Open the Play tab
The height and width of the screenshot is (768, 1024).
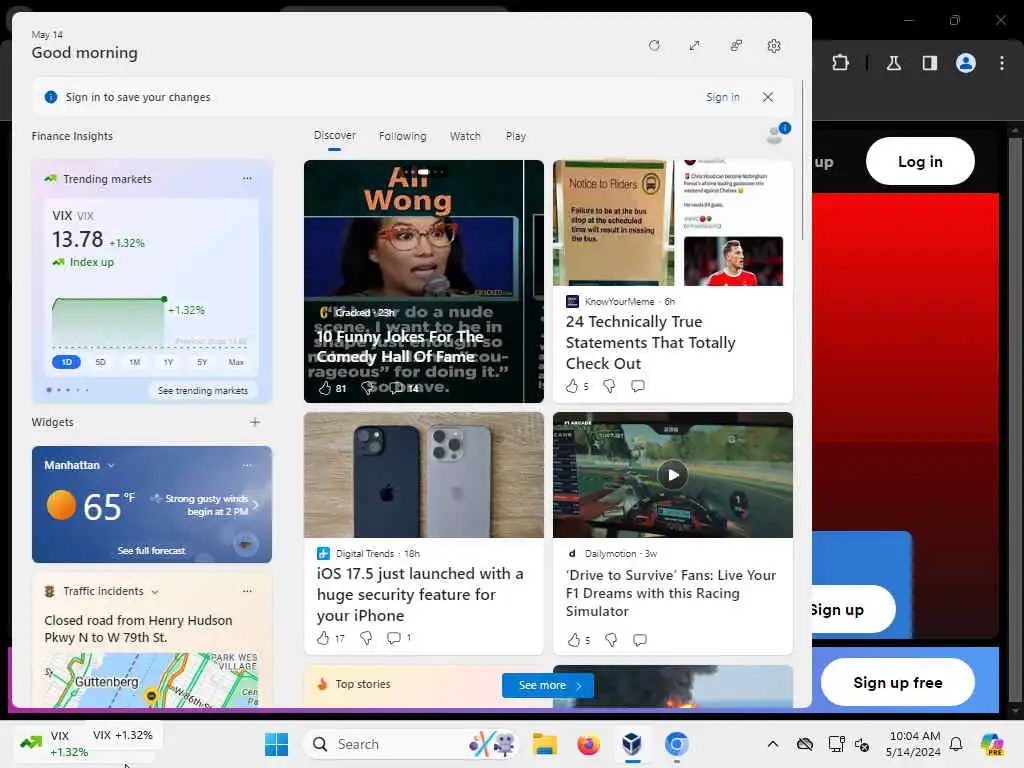(x=515, y=136)
